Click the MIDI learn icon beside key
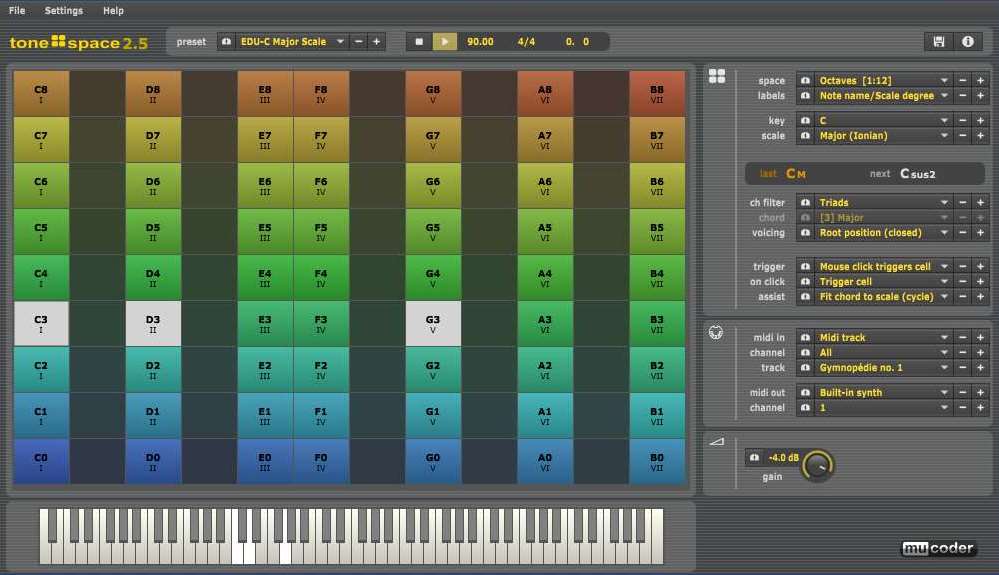The width and height of the screenshot is (999, 575). coord(805,121)
